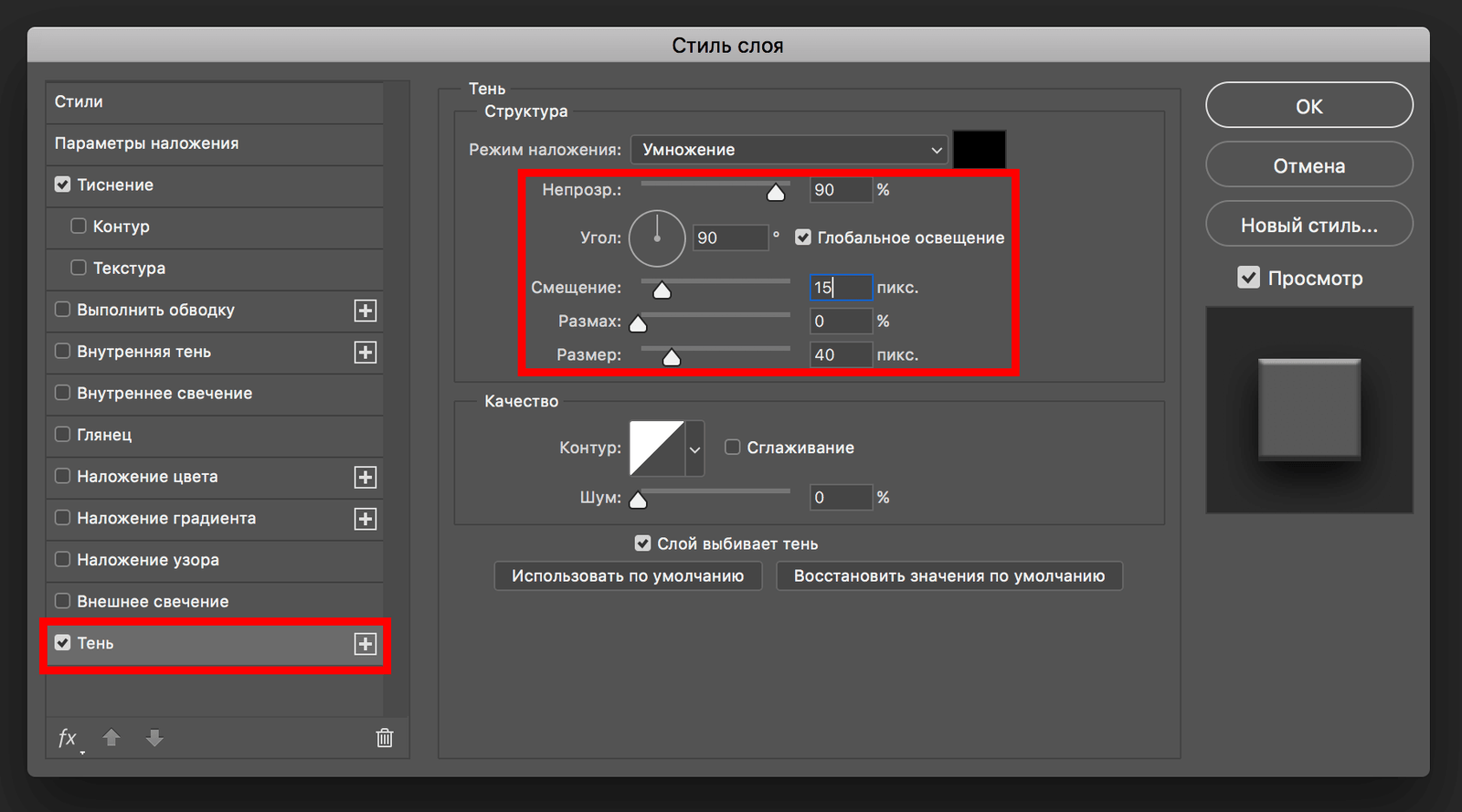The image size is (1462, 812).
Task: Add another Тень effect with plus icon
Action: (x=365, y=644)
